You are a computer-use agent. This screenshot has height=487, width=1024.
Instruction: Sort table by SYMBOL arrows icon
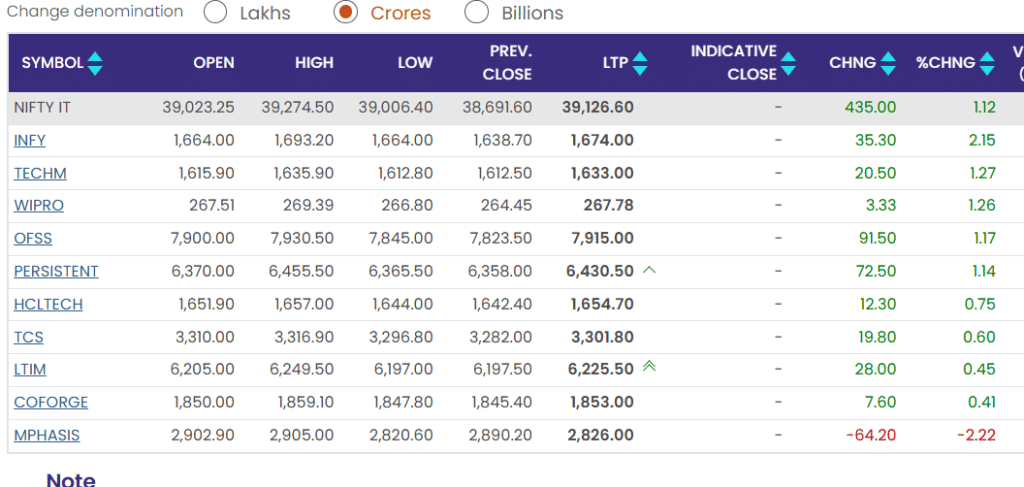[x=95, y=63]
